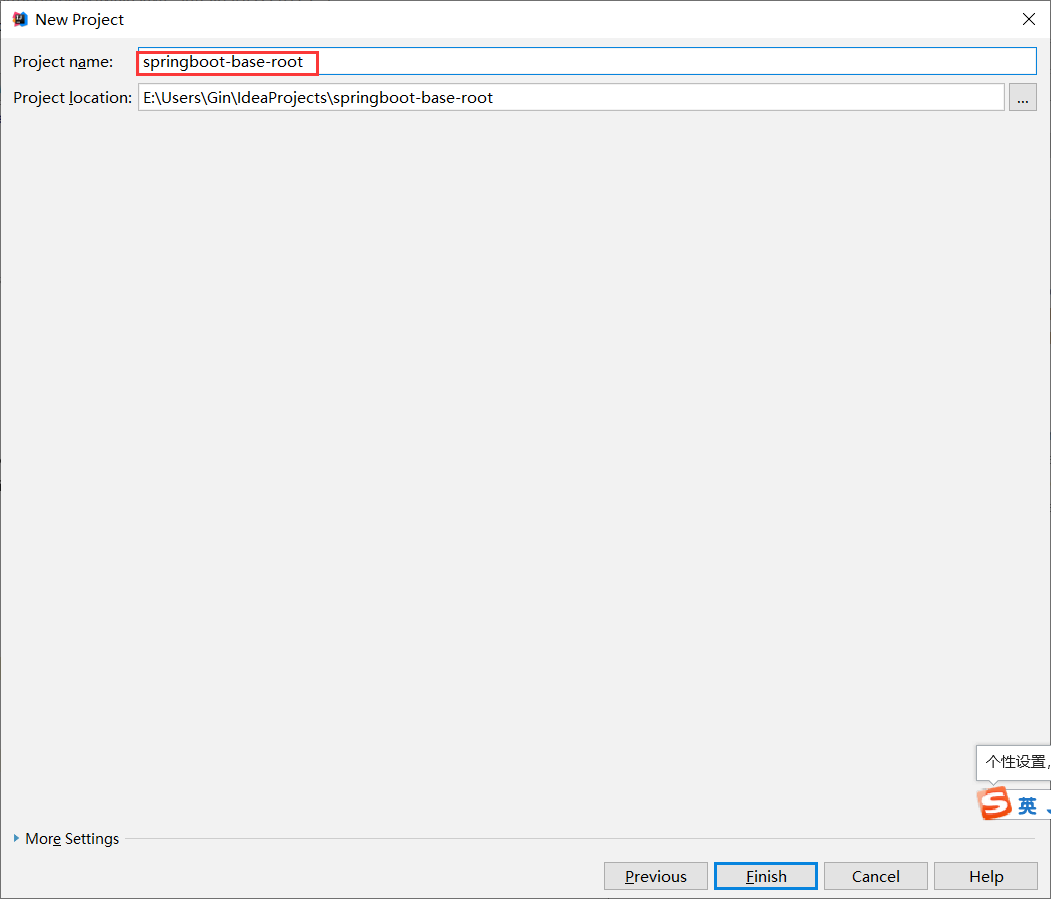Cancel the New Project dialog
Image resolution: width=1051 pixels, height=899 pixels.
tap(875, 876)
